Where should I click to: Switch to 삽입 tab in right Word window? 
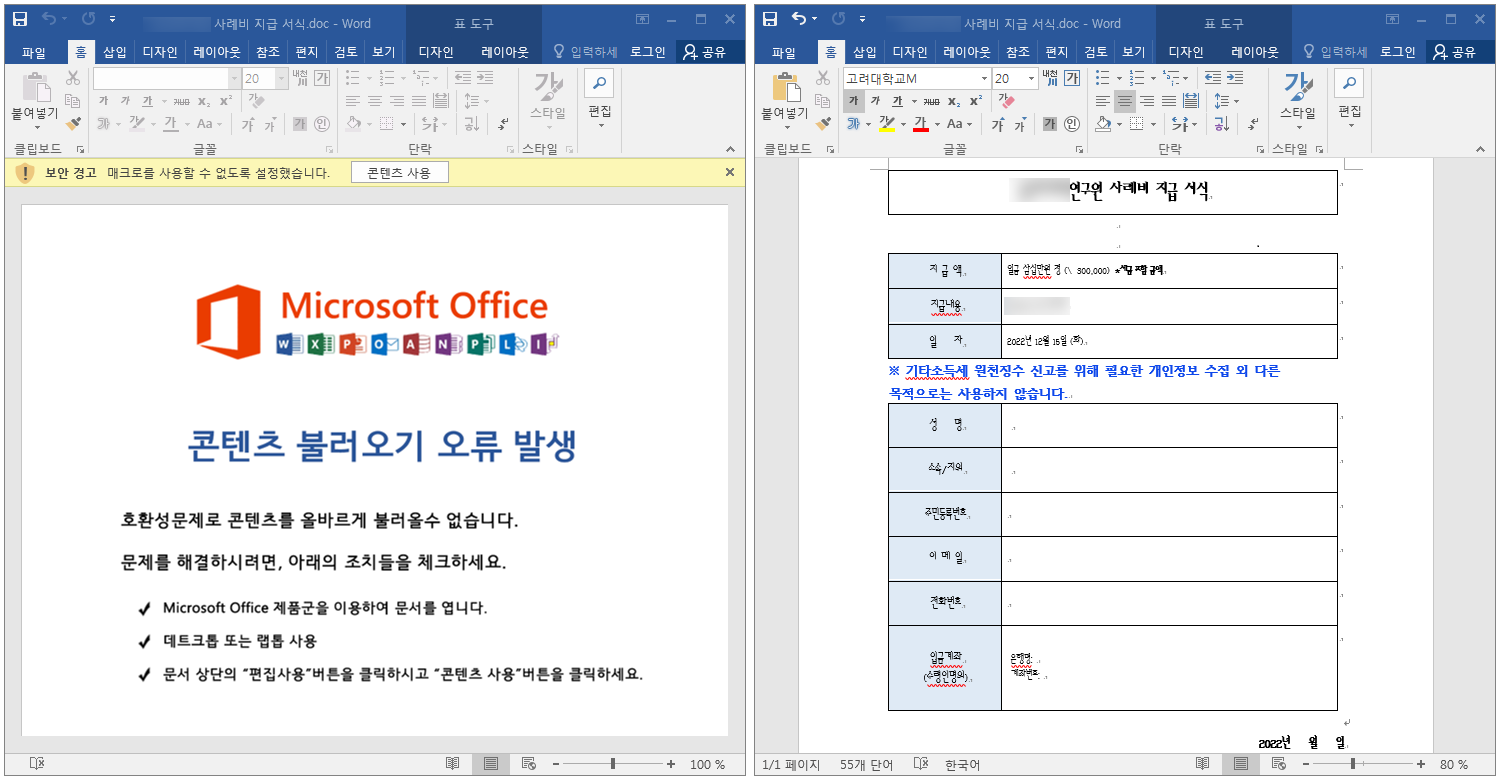click(x=865, y=52)
